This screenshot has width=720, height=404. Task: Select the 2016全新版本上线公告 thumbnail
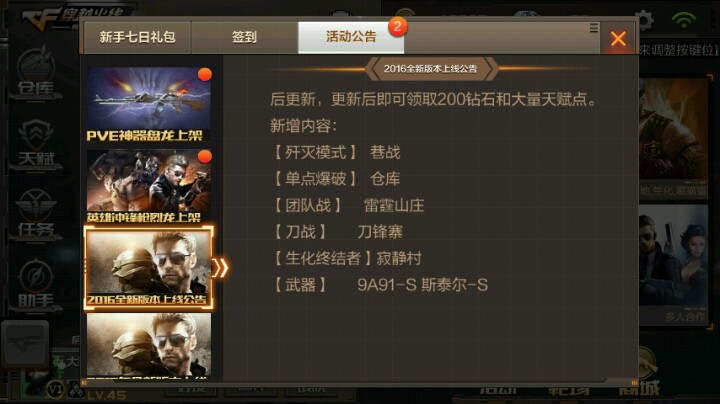point(149,268)
